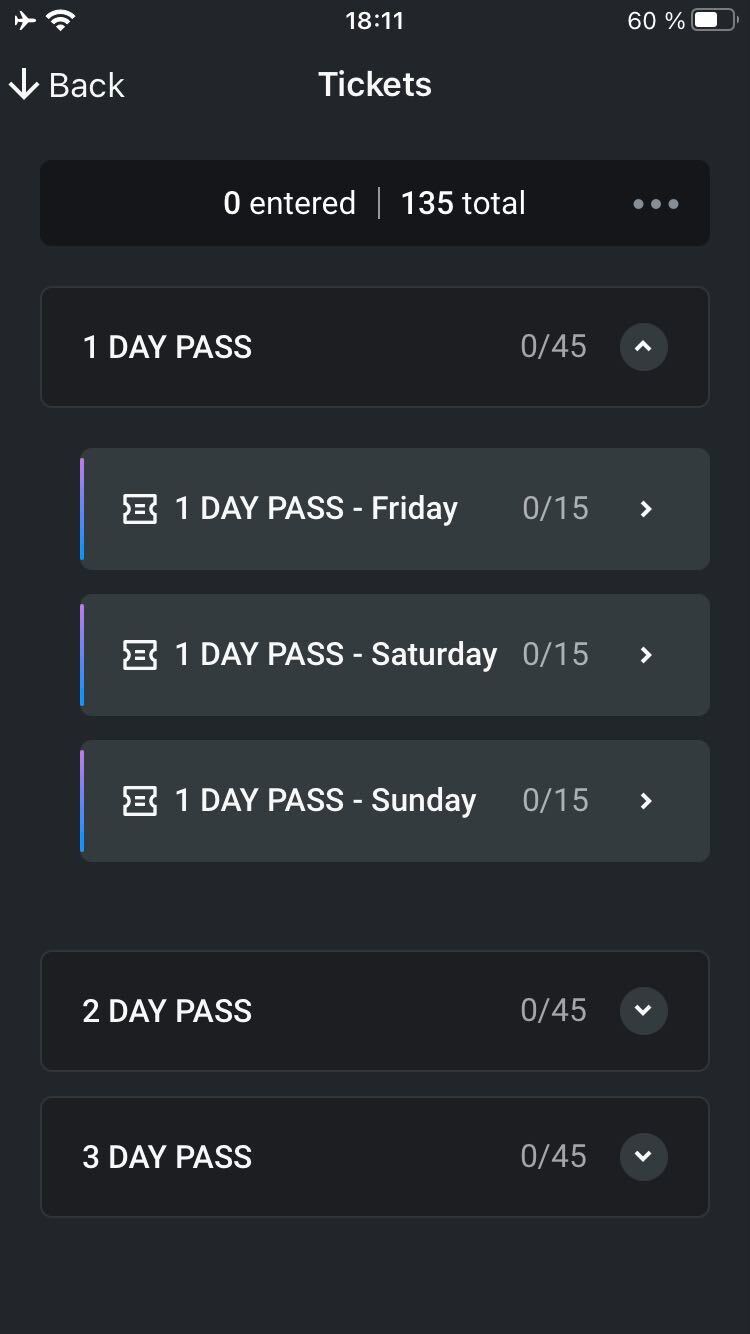Tap the right chevron on Saturday pass row
Viewport: 750px width, 1334px height.
(x=646, y=655)
